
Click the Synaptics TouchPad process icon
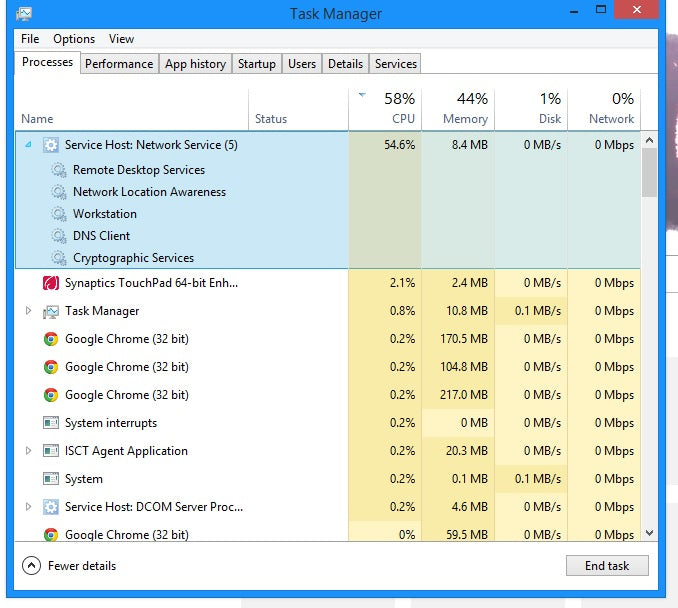(x=51, y=283)
